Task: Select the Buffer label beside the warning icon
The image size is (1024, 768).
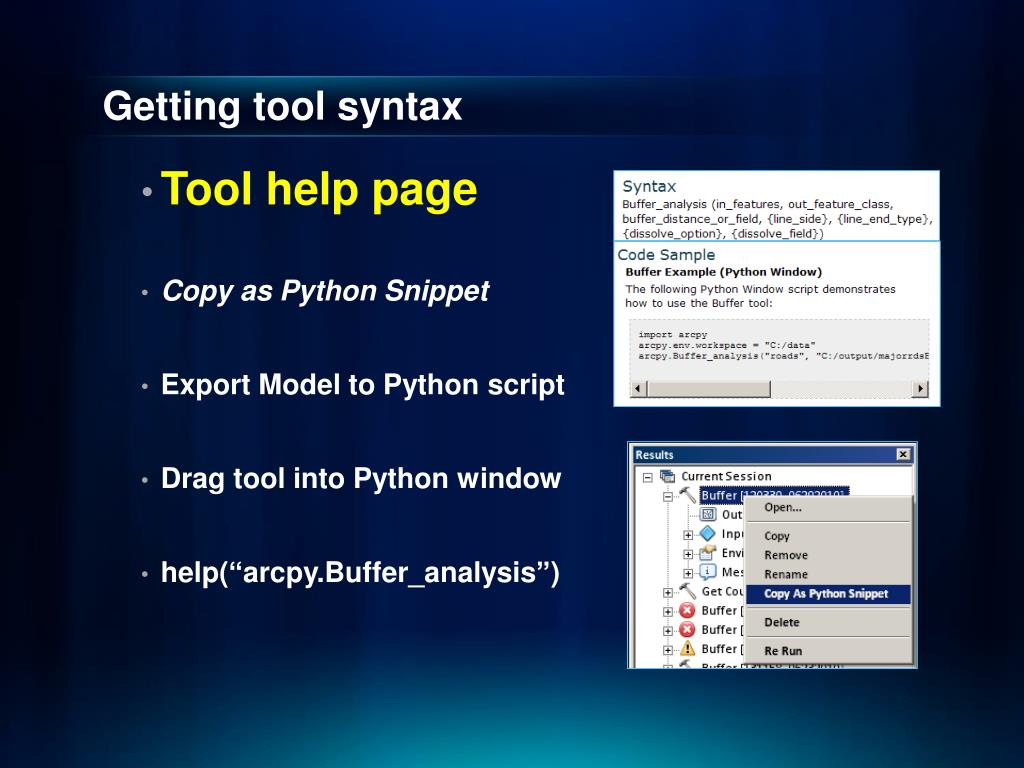Action: (x=722, y=649)
